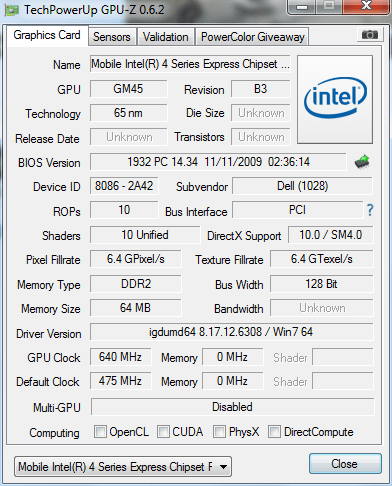Select the PowerColor Giveaway tab

(x=253, y=37)
